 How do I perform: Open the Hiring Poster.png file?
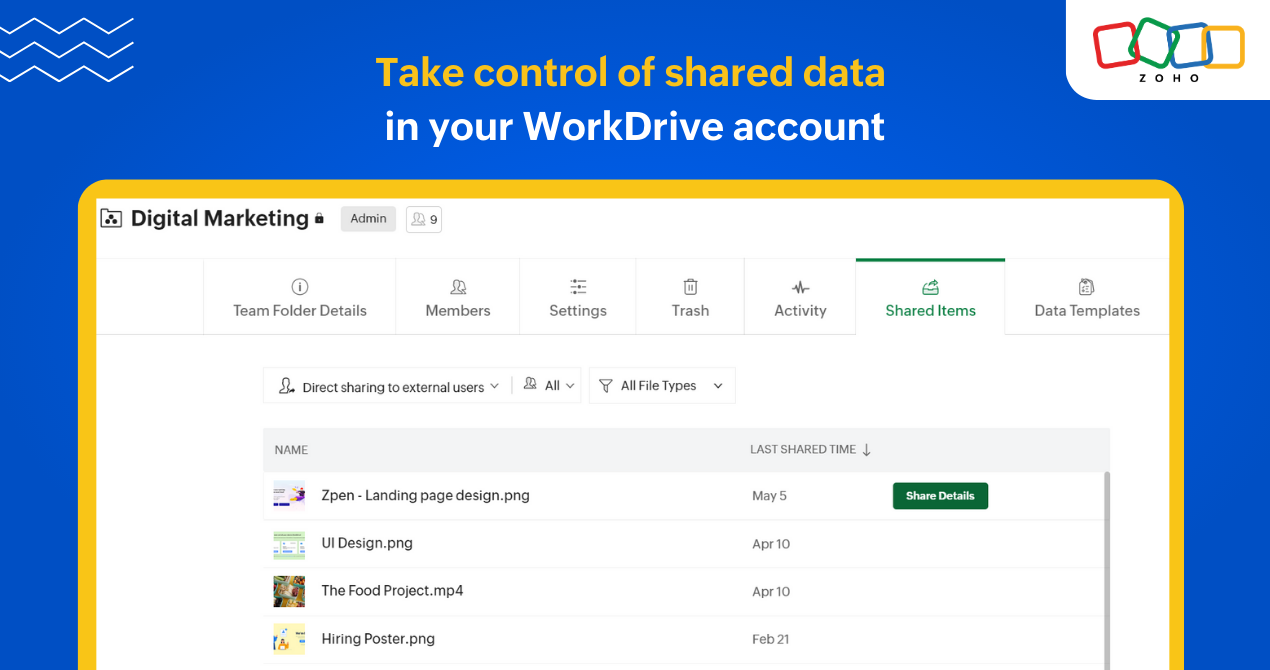pos(378,639)
